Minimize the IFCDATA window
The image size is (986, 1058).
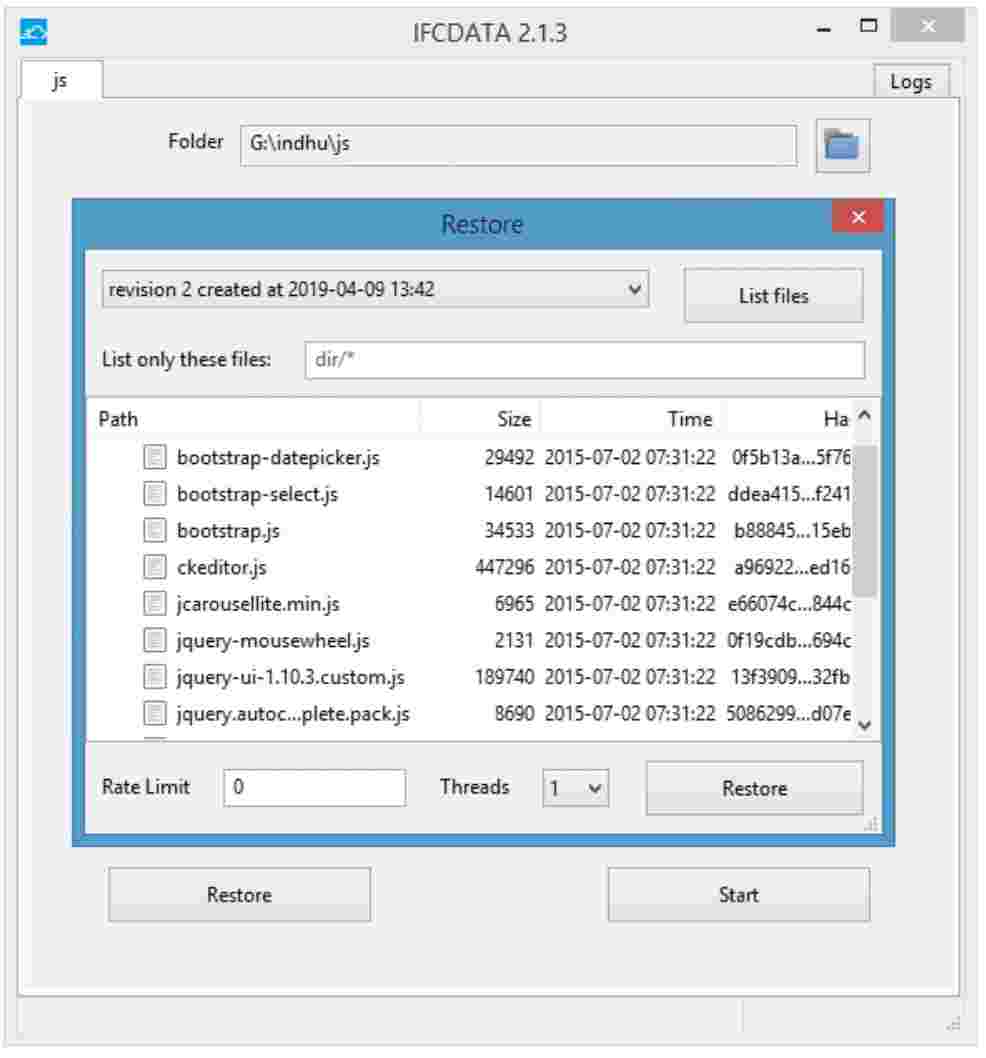(823, 28)
